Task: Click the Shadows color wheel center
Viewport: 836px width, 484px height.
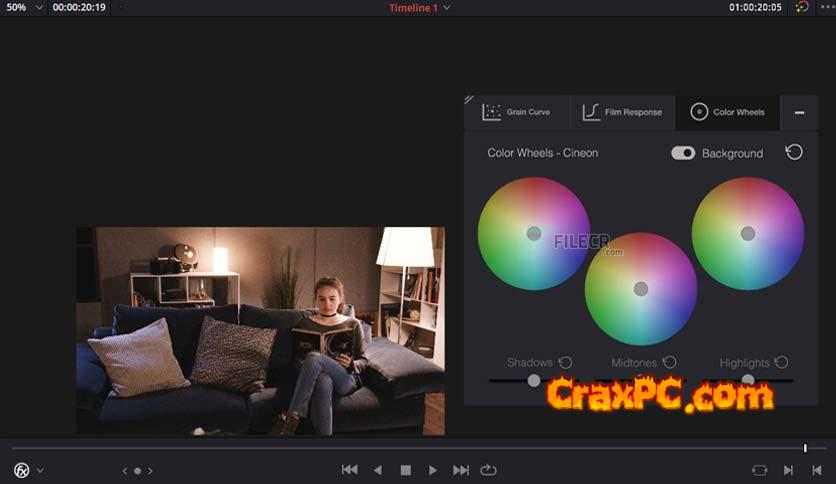Action: [x=534, y=233]
